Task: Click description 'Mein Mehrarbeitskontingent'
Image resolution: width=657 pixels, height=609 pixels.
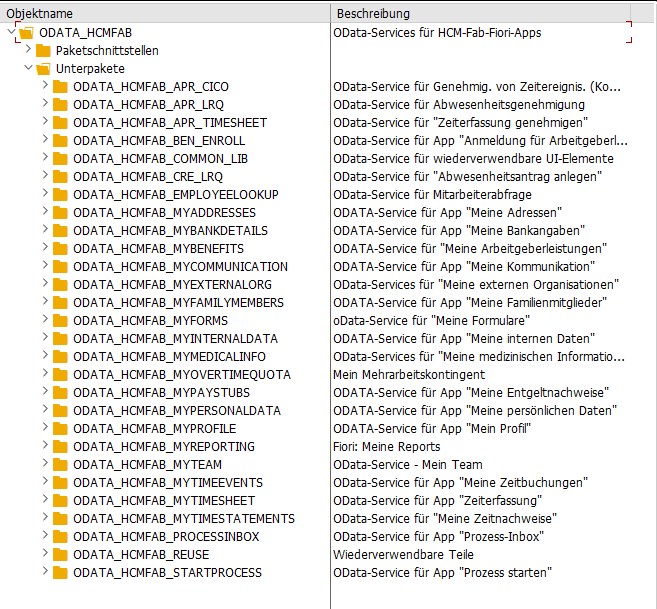Action: [x=409, y=375]
